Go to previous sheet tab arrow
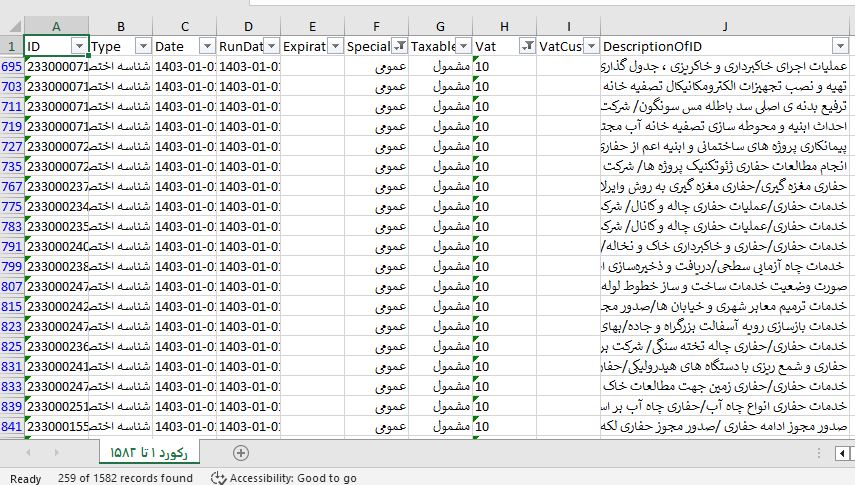This screenshot has height=485, width=855. click(28, 452)
